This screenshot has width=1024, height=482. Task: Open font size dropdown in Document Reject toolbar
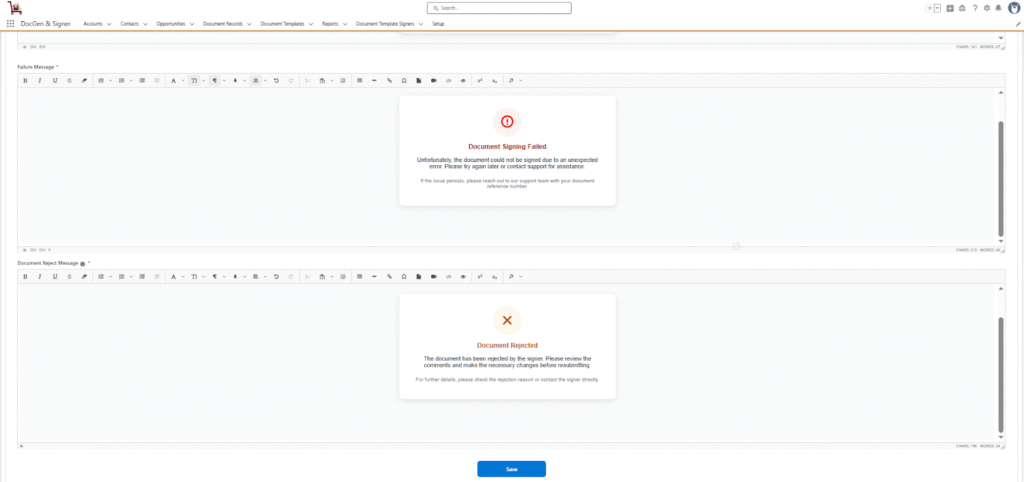[x=196, y=276]
